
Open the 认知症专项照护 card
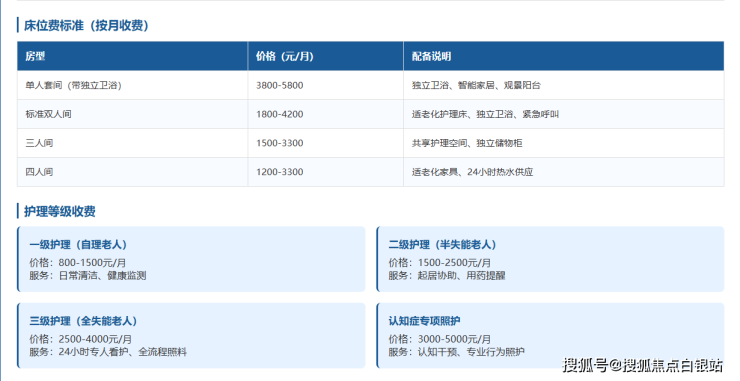[550, 336]
